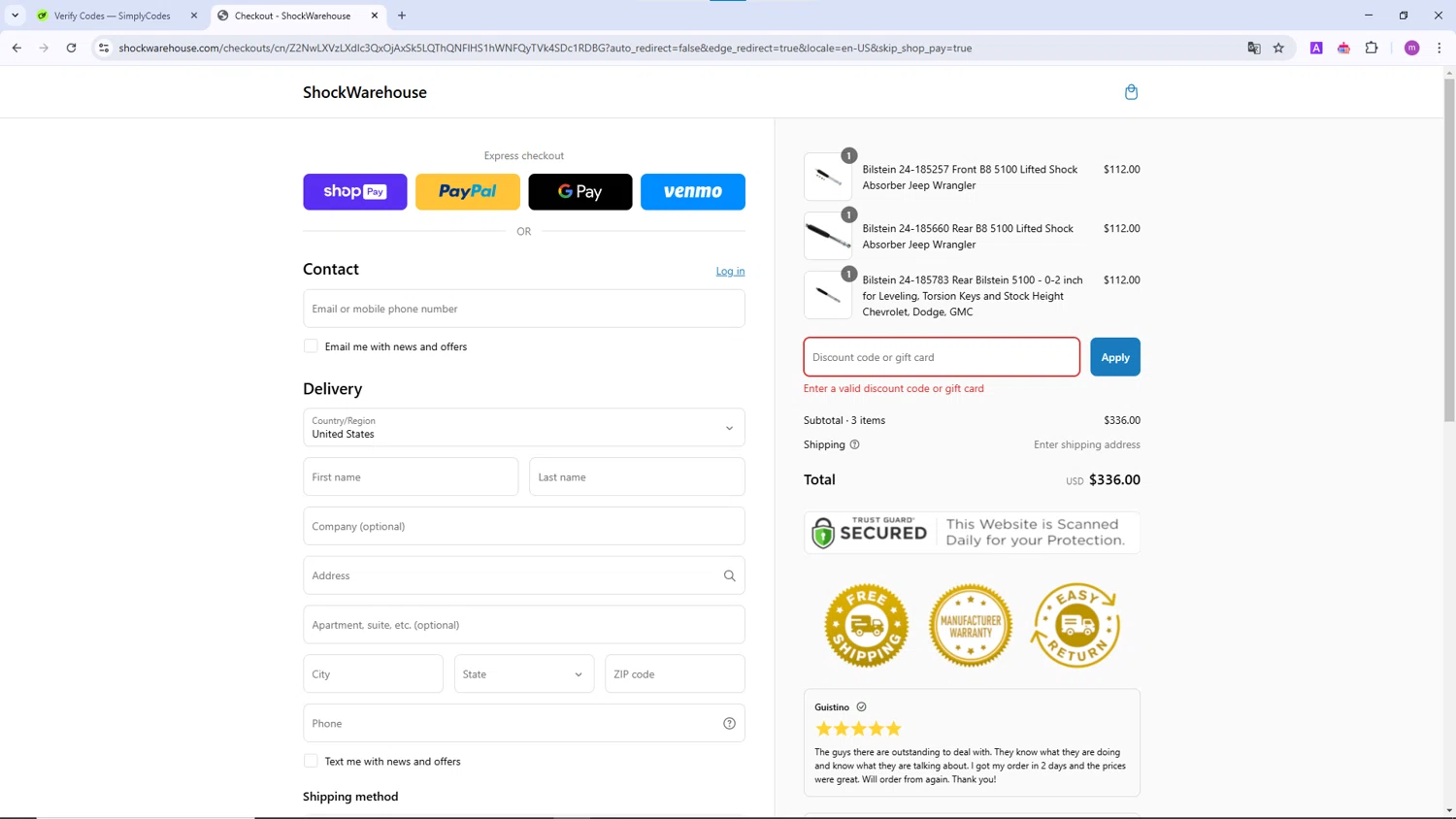Focus the Company (optional) field
The width and height of the screenshot is (1456, 819).
tap(524, 526)
